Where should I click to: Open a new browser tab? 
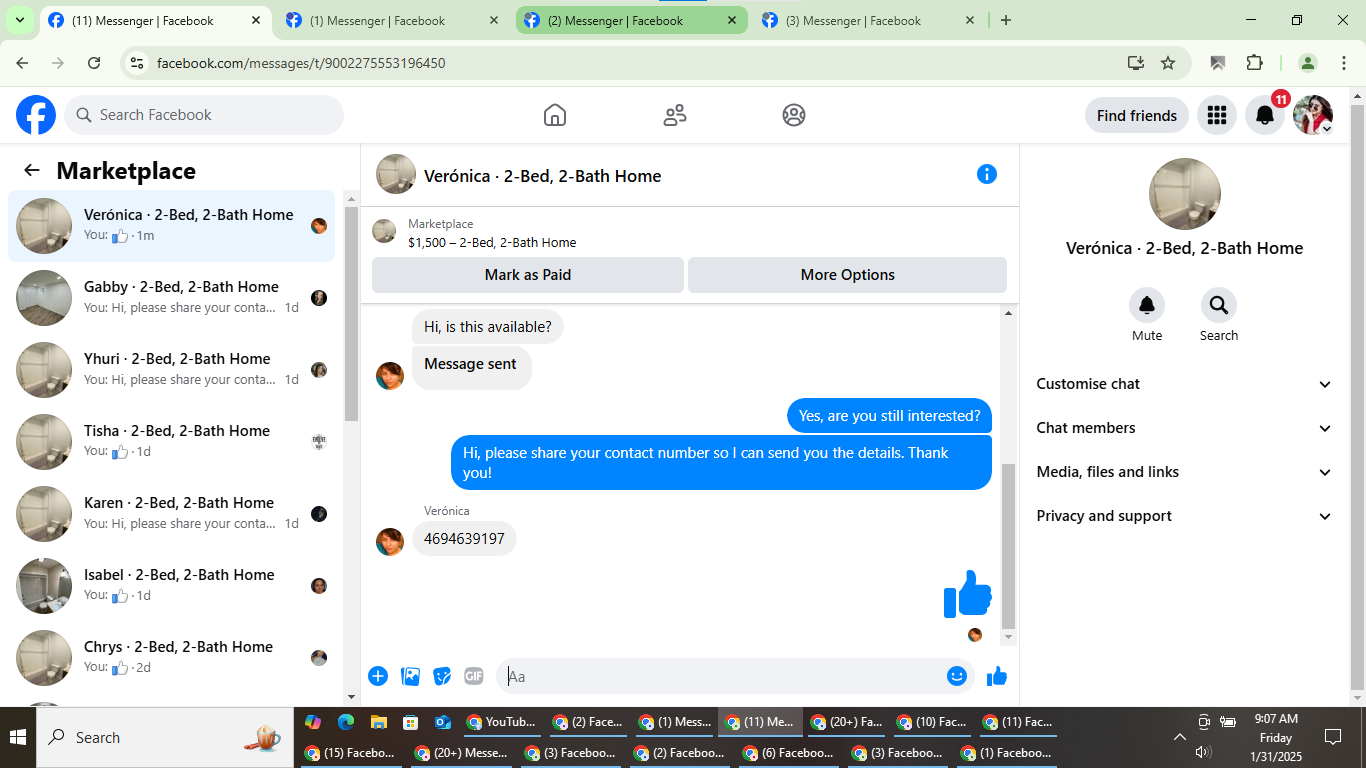(x=1006, y=20)
